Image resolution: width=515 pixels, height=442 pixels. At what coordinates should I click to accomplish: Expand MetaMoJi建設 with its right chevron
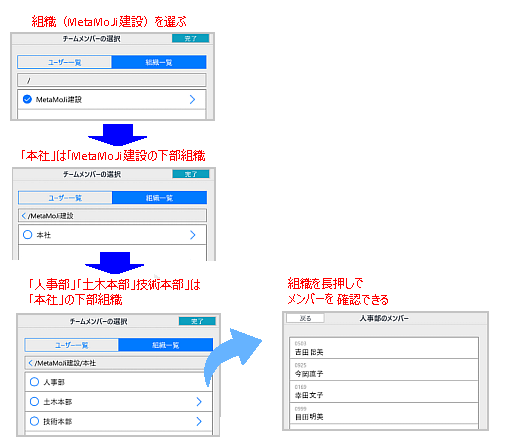tap(192, 99)
